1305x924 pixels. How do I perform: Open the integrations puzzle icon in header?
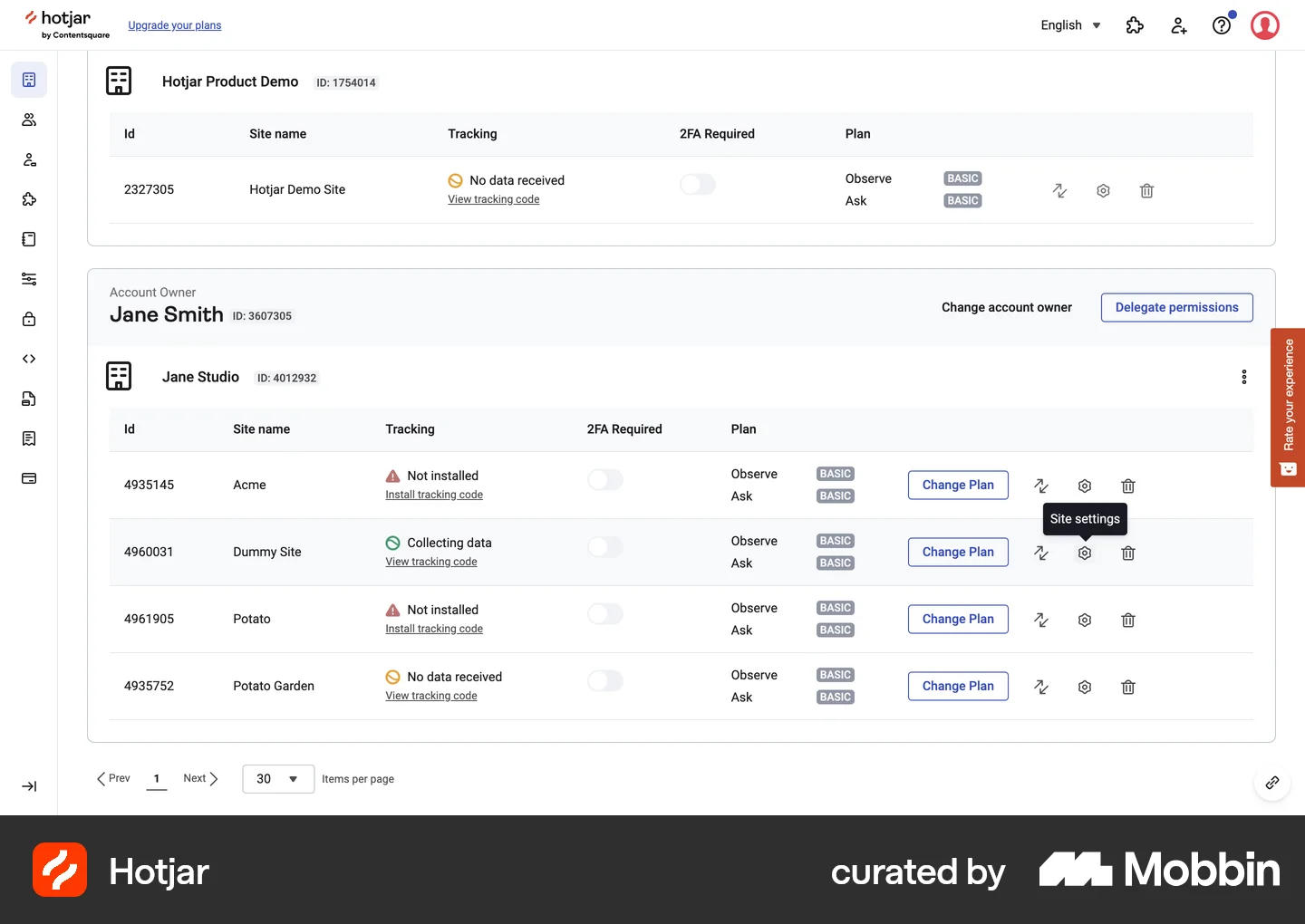click(x=1135, y=25)
